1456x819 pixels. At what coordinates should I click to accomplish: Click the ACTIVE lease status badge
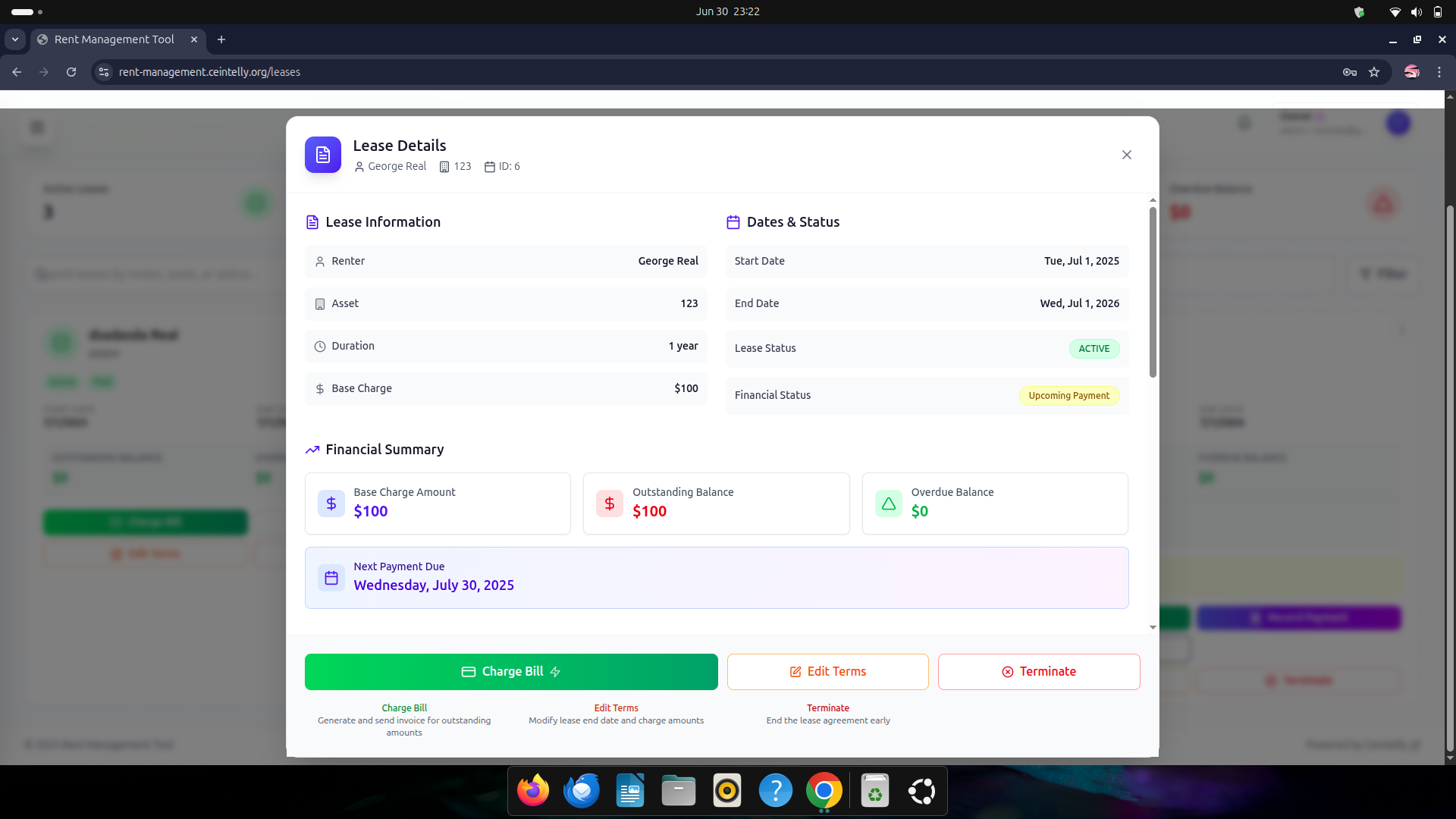tap(1094, 349)
